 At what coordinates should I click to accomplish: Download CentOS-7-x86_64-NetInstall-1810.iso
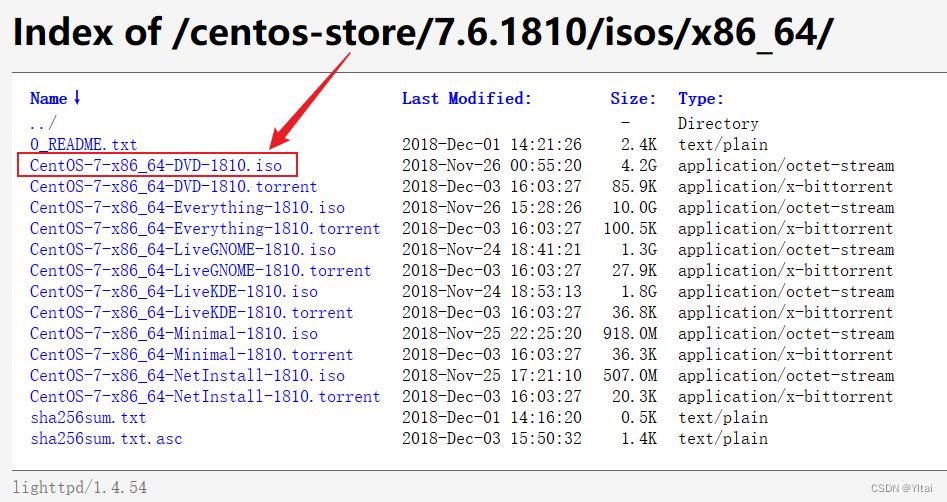click(x=187, y=376)
